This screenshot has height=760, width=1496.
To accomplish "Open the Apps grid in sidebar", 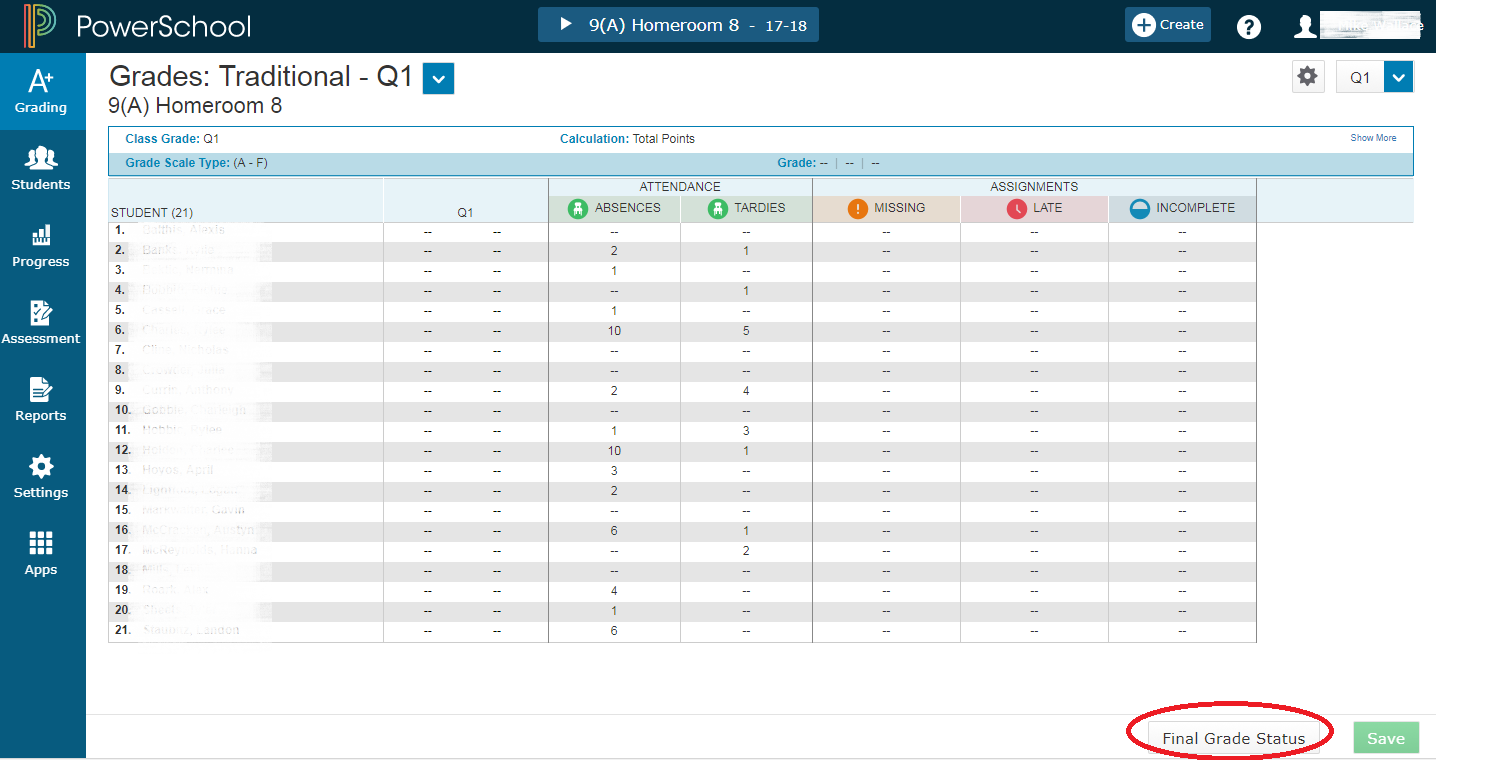I will (41, 553).
